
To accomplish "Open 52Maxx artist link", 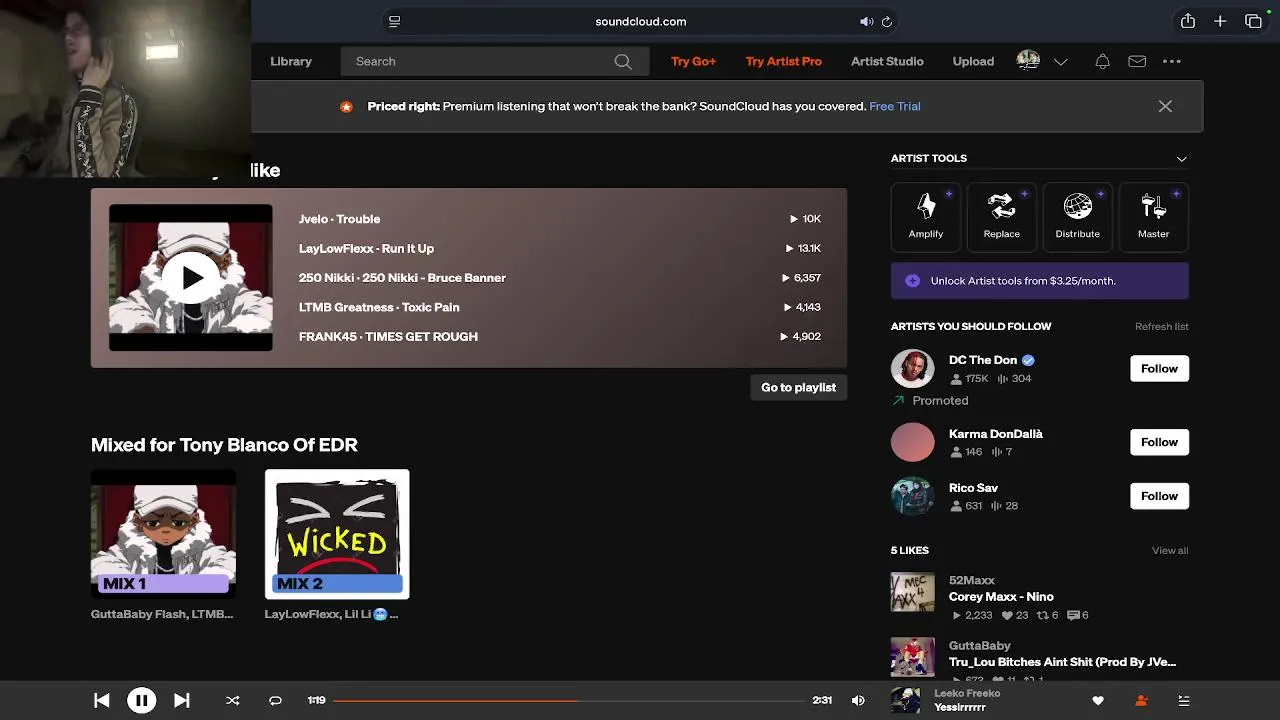I will coord(972,580).
